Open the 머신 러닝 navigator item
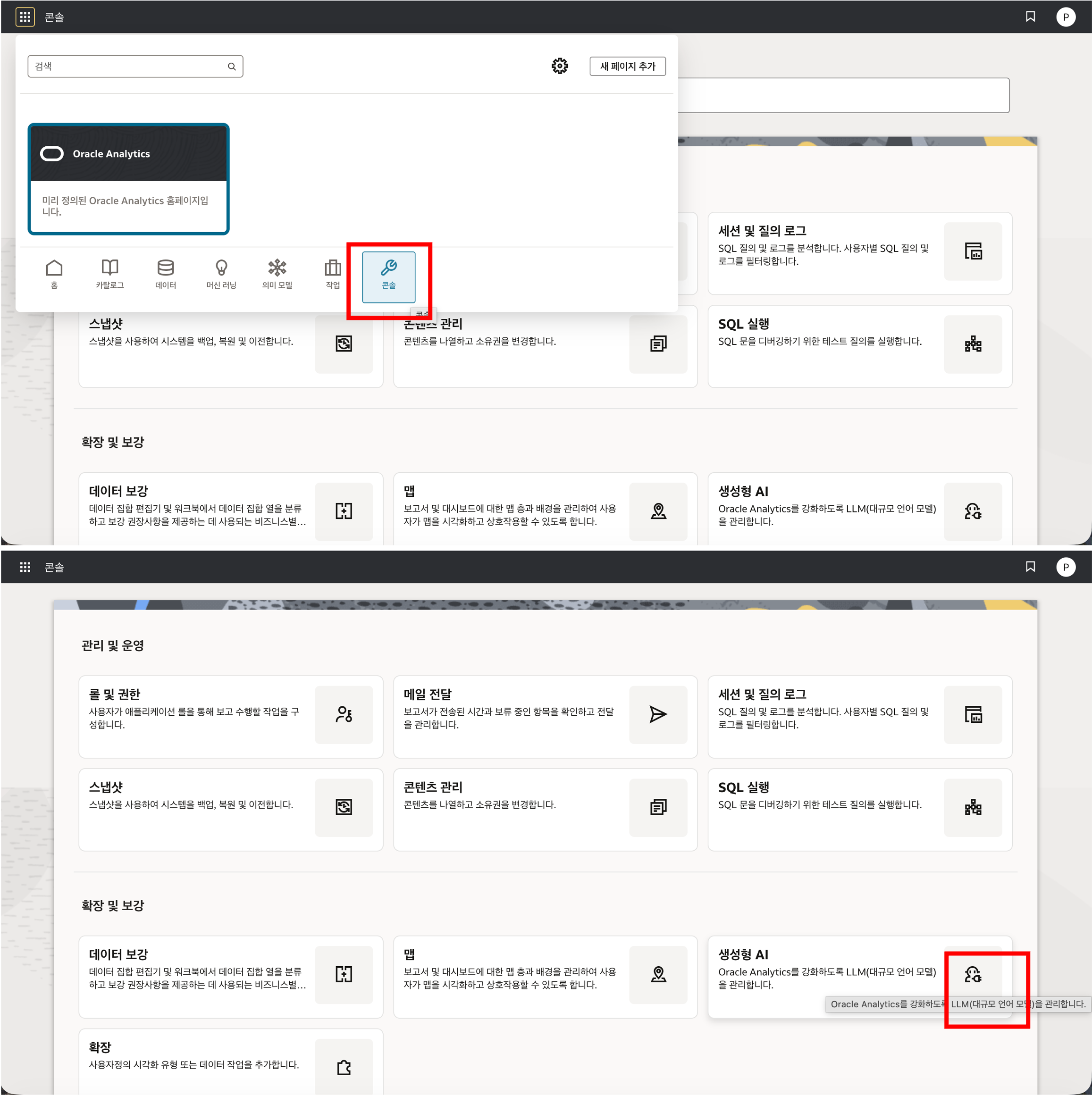This screenshot has width=1092, height=1096. pos(221,275)
